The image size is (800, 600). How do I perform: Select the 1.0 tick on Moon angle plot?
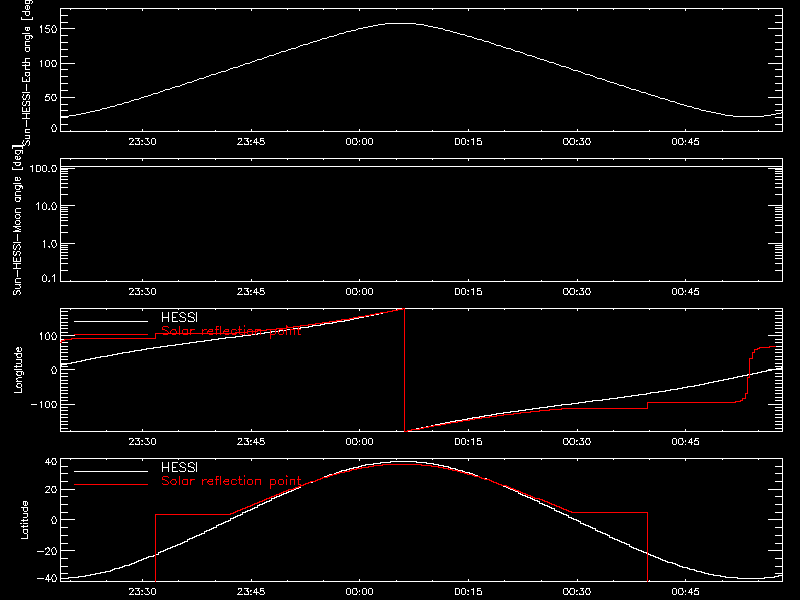click(x=49, y=244)
